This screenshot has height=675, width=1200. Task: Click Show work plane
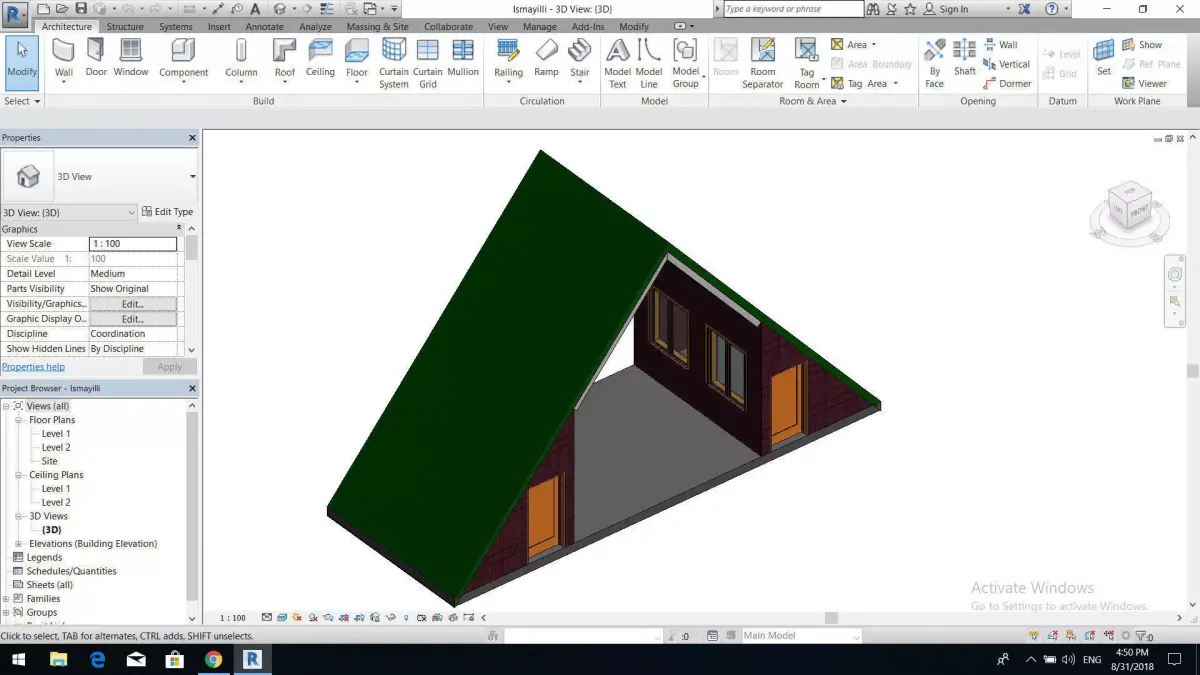[1142, 45]
